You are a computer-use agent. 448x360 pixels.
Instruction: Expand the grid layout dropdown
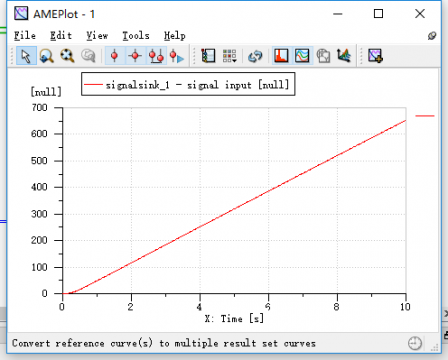pyautogui.click(x=229, y=56)
